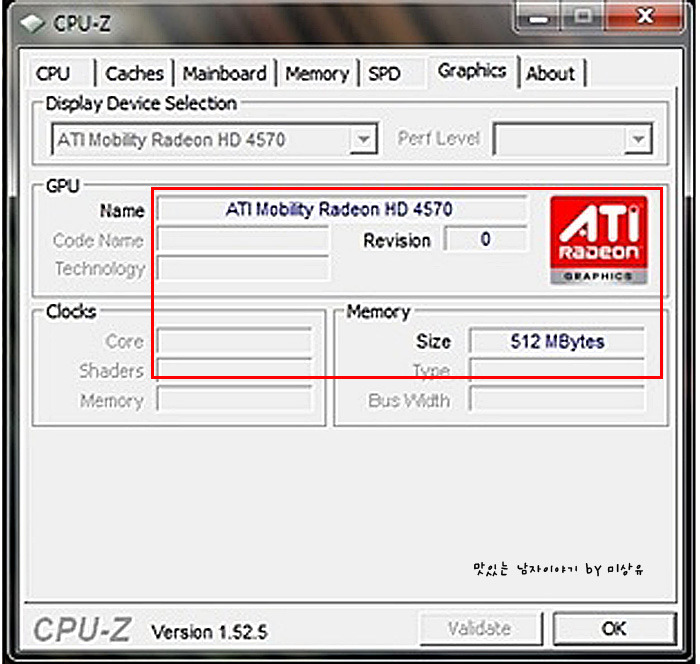The width and height of the screenshot is (700, 664).
Task: Click the Core clock field
Action: click(x=234, y=341)
